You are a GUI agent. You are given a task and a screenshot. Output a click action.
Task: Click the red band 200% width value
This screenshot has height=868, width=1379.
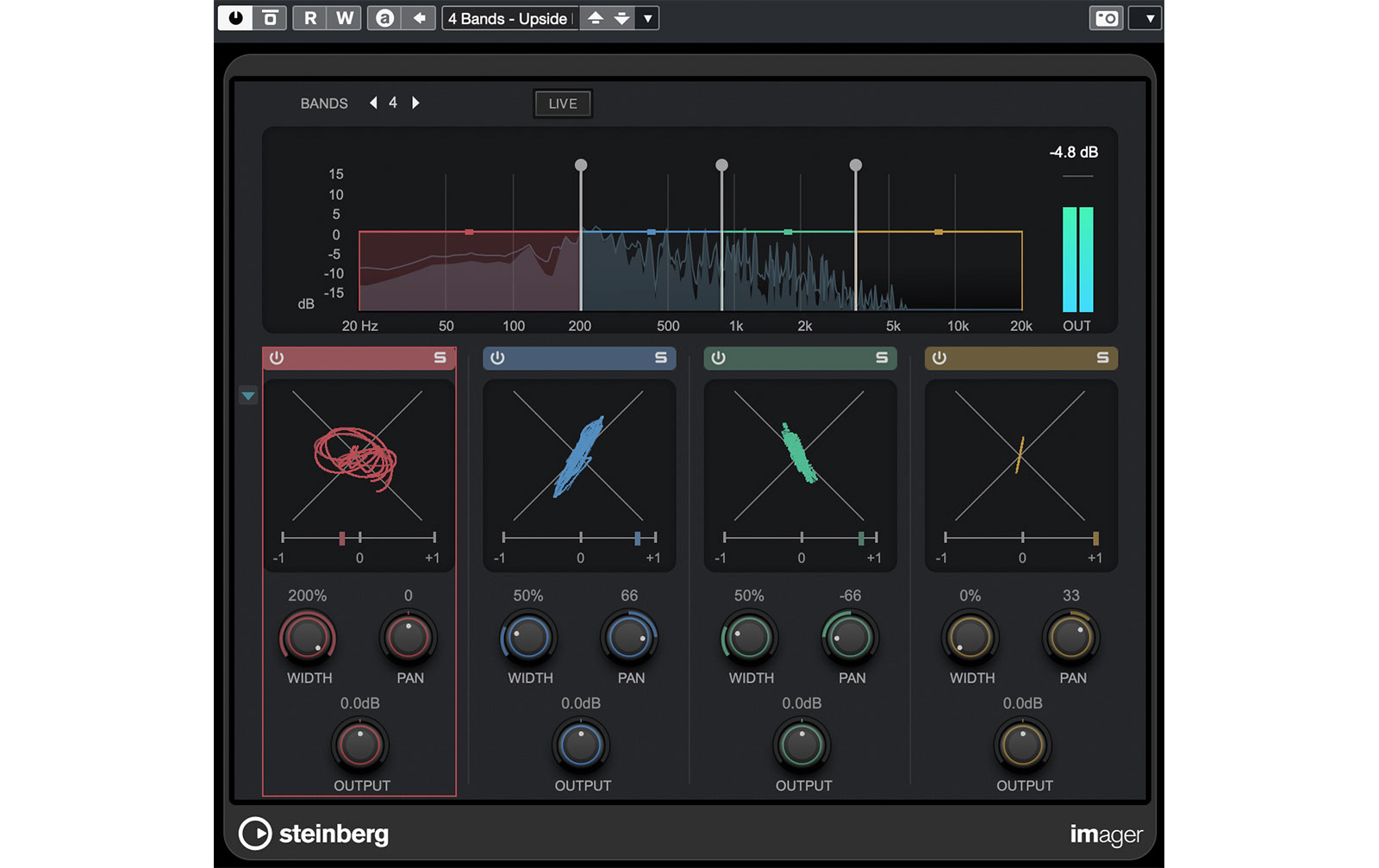pos(307,596)
